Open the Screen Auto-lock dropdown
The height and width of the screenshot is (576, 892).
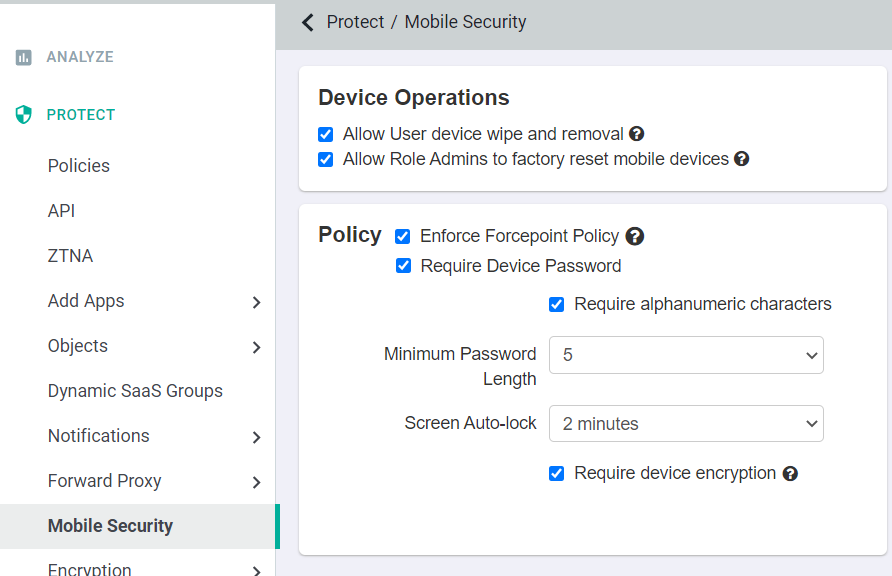[x=686, y=424]
